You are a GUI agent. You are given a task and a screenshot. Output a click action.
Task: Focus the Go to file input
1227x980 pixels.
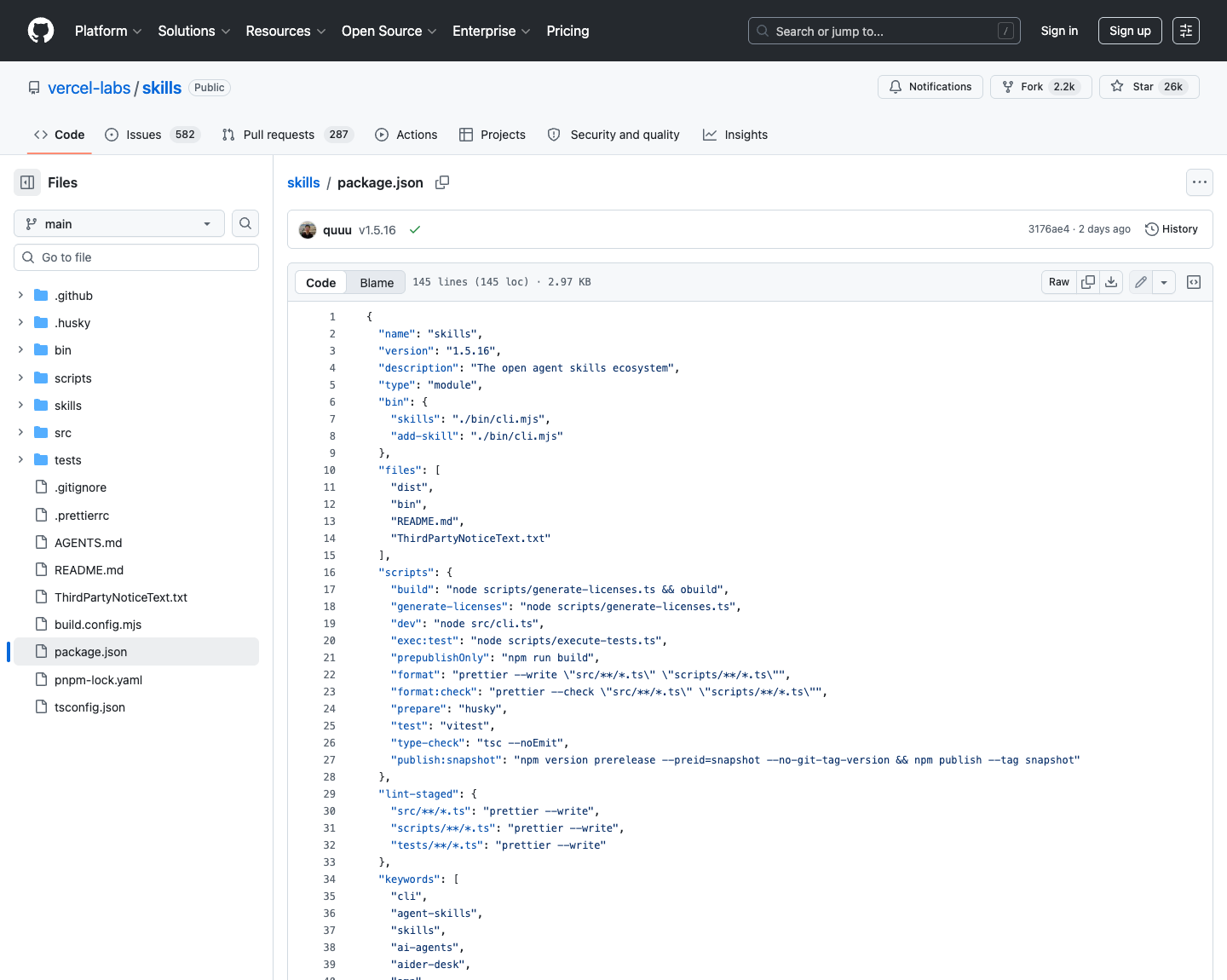136,257
